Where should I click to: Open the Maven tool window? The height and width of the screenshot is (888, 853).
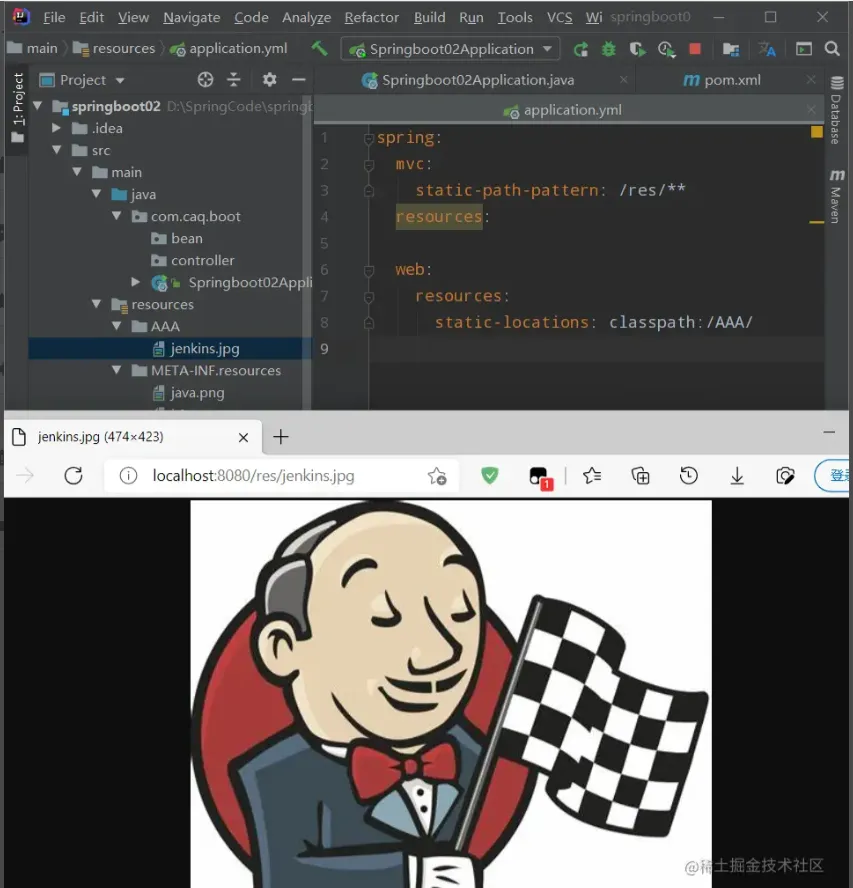coord(836,196)
